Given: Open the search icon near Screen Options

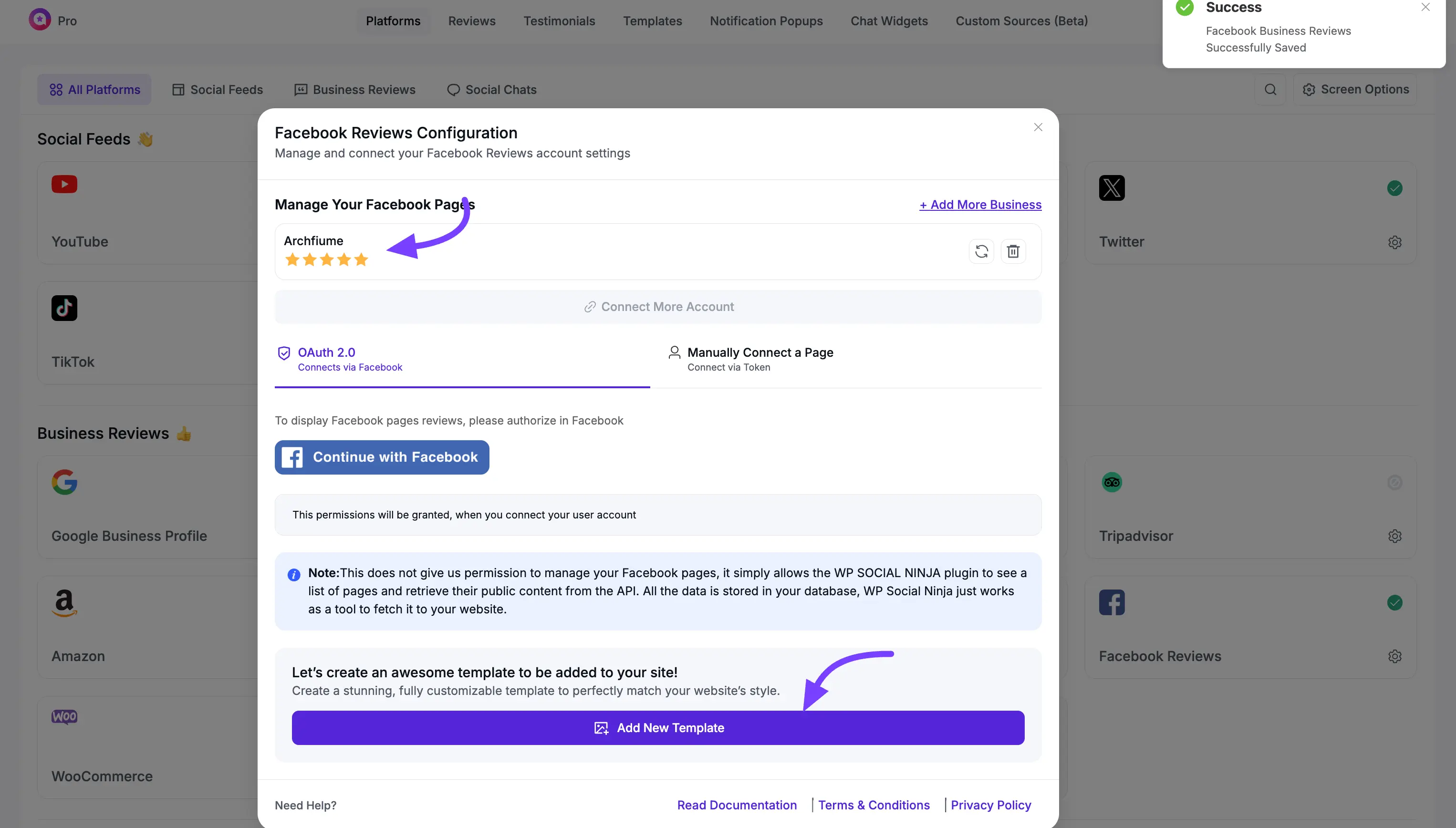Looking at the screenshot, I should click(1270, 89).
